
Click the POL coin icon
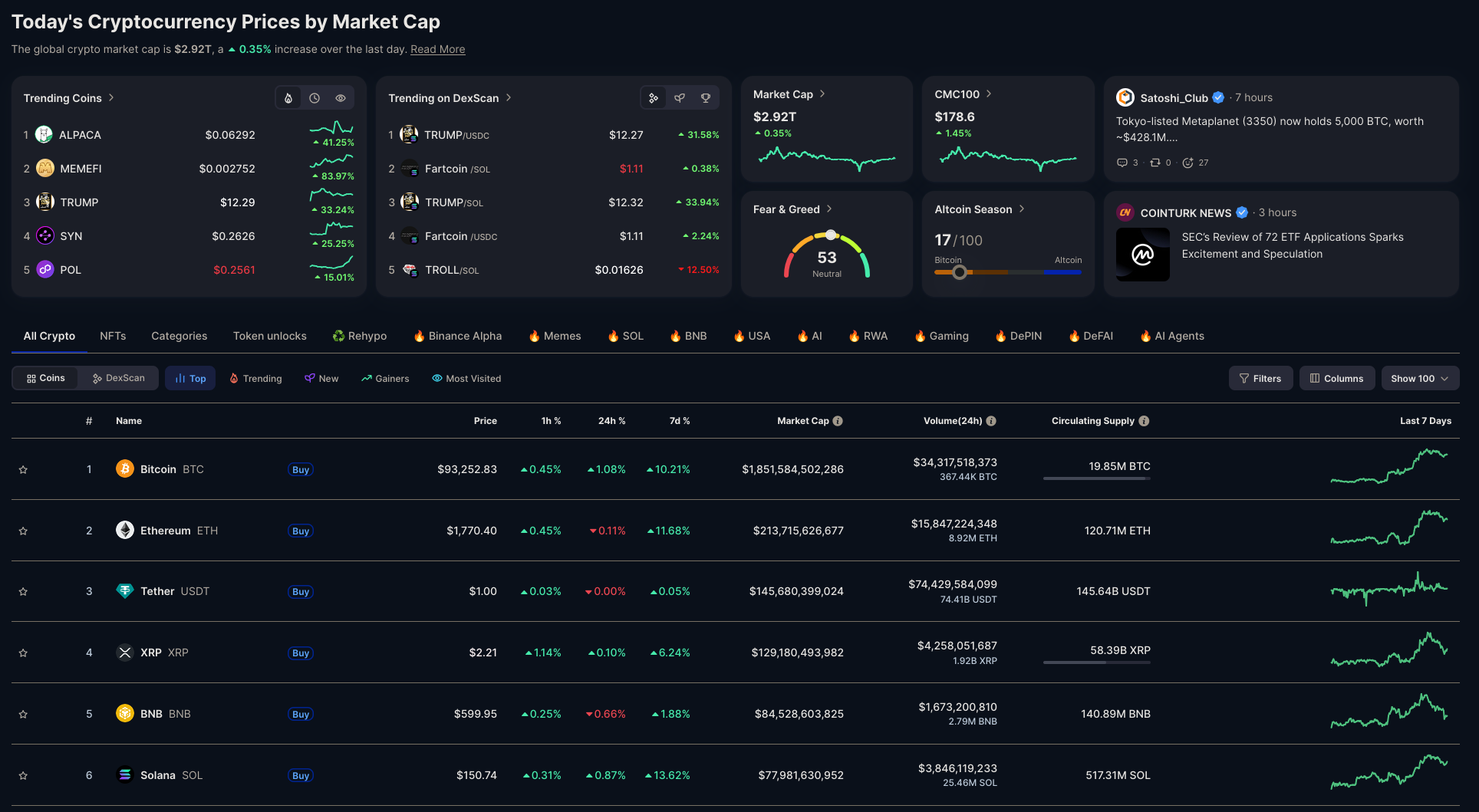tap(45, 269)
